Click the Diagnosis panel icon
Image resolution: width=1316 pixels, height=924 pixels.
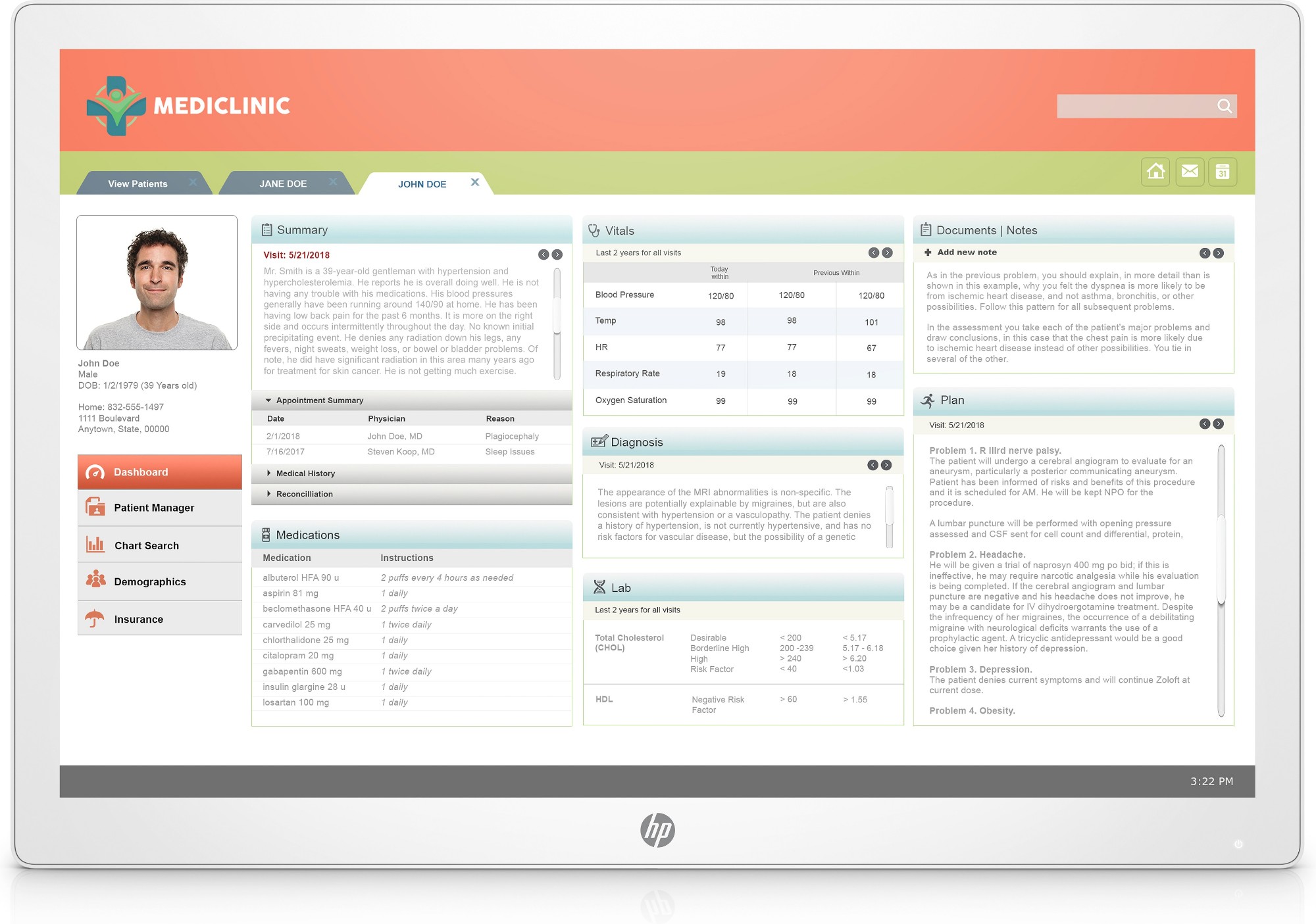[x=601, y=441]
